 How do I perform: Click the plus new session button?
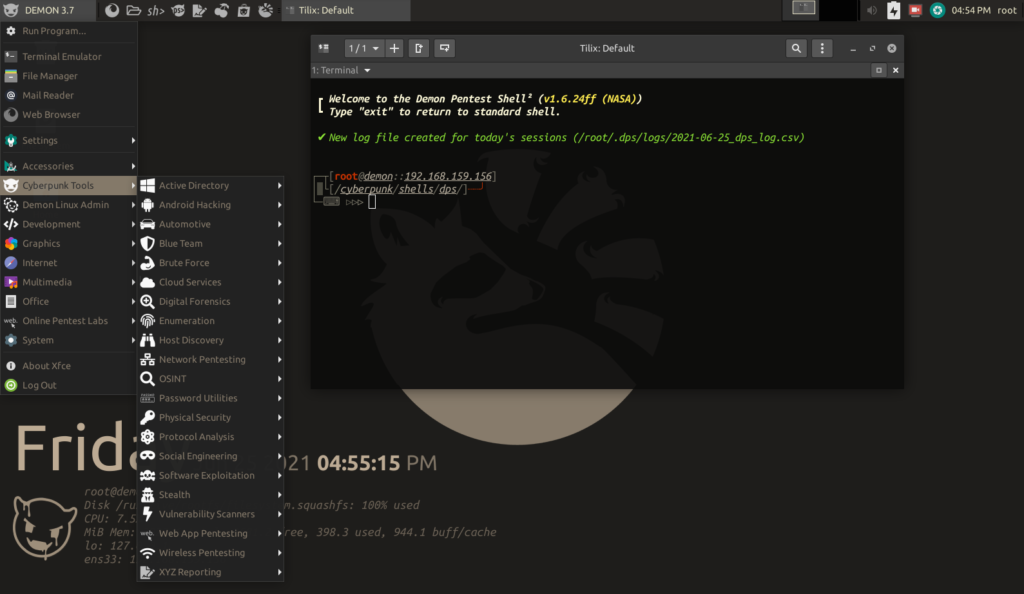[394, 48]
